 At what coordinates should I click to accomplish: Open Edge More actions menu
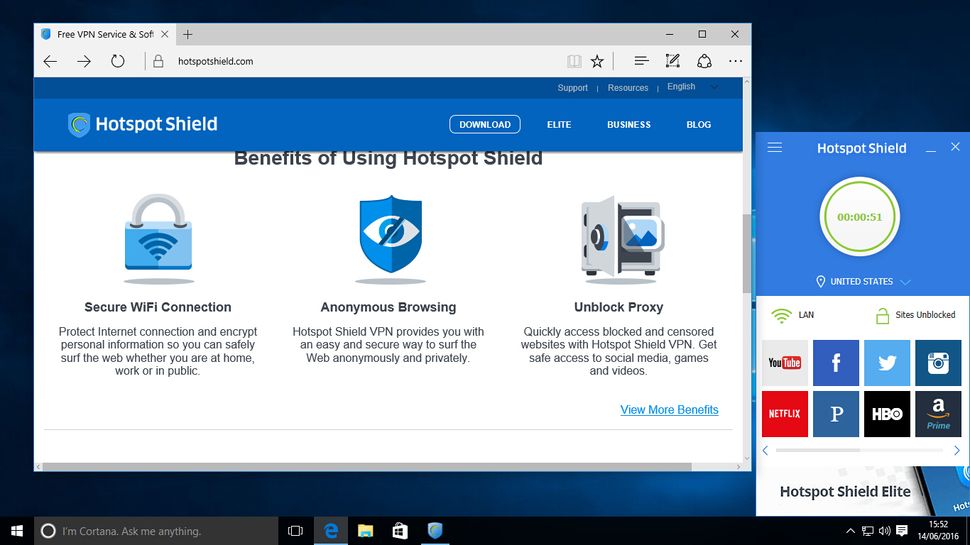tap(735, 61)
